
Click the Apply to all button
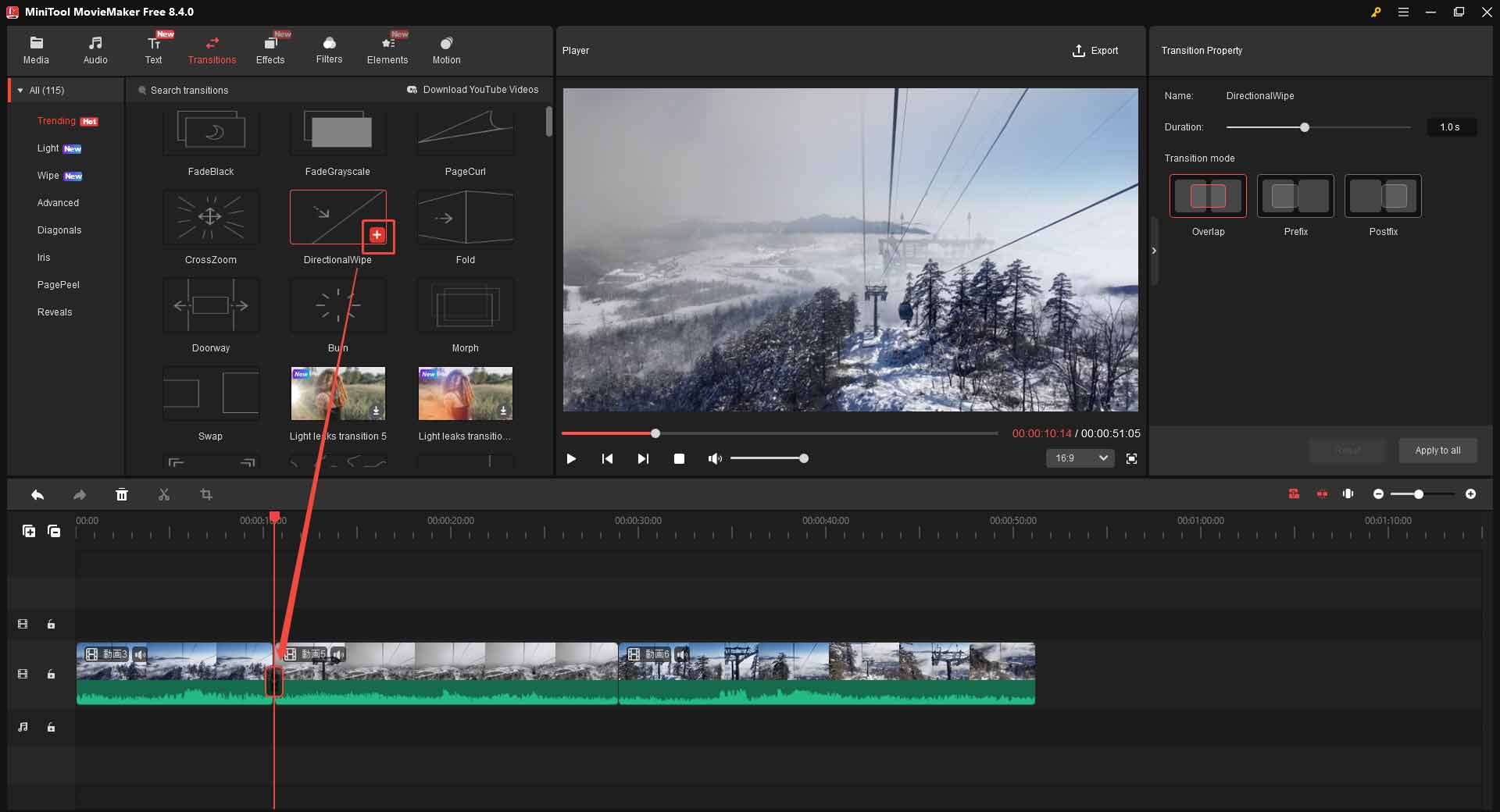coord(1437,451)
